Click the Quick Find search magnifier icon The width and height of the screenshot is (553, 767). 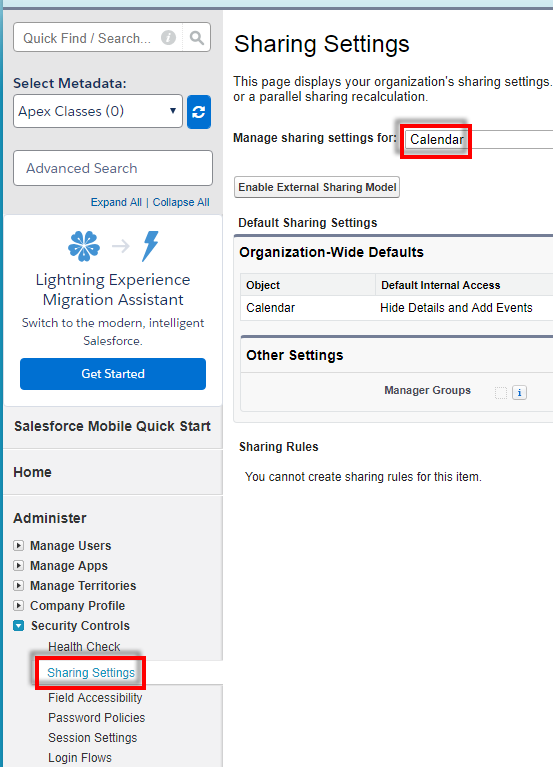click(197, 38)
